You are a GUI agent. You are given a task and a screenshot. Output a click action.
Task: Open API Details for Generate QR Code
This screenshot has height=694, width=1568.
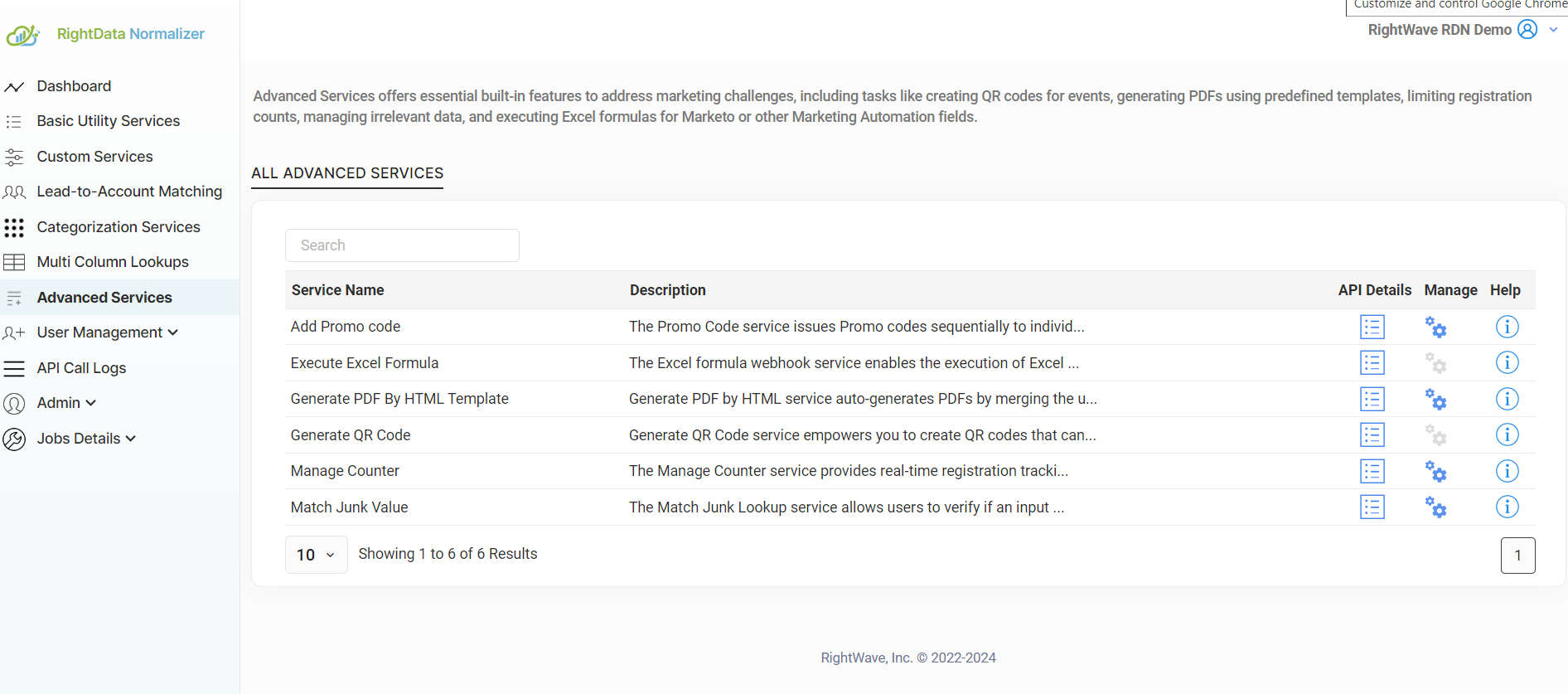pos(1372,435)
